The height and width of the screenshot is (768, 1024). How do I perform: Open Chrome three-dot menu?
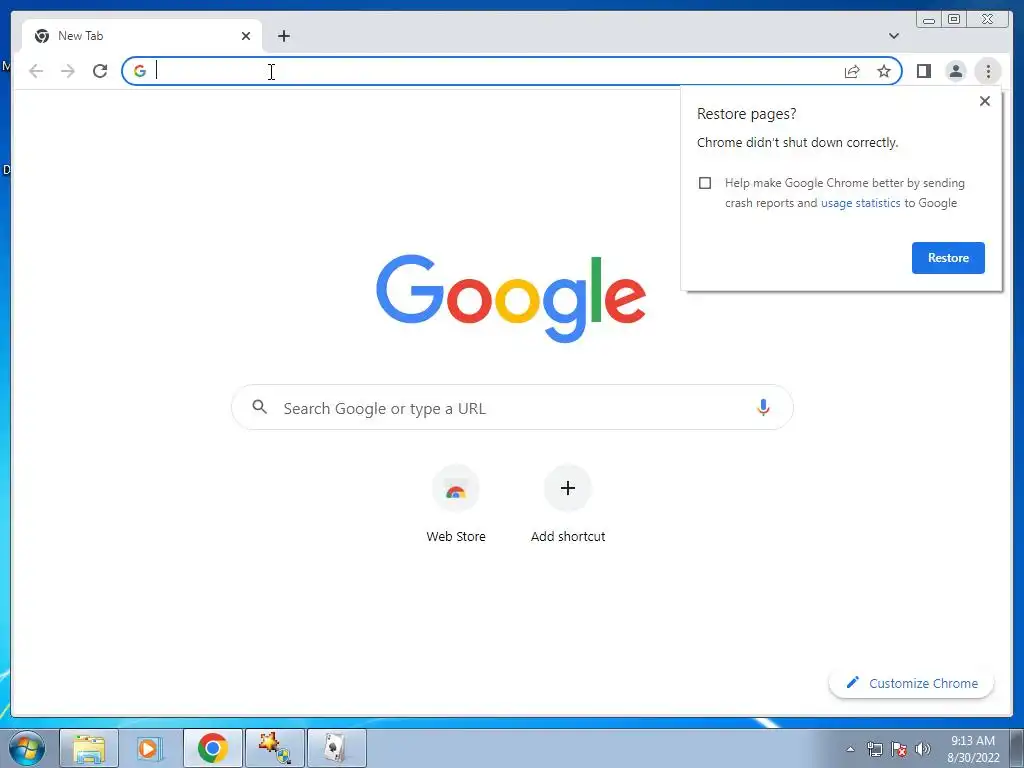coord(988,71)
